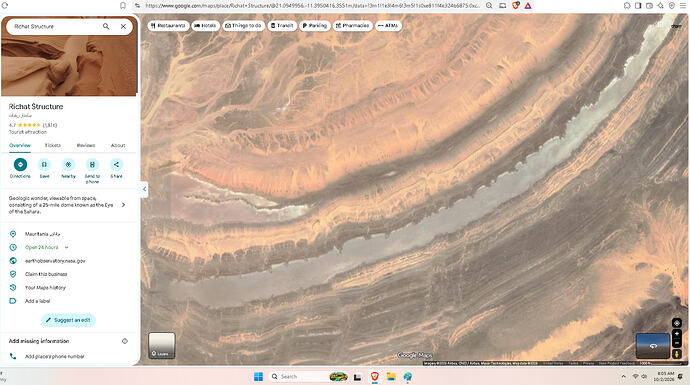Viewport: 690px width, 385px height.
Task: Click the info icon beside Add missing information
Action: (125, 341)
